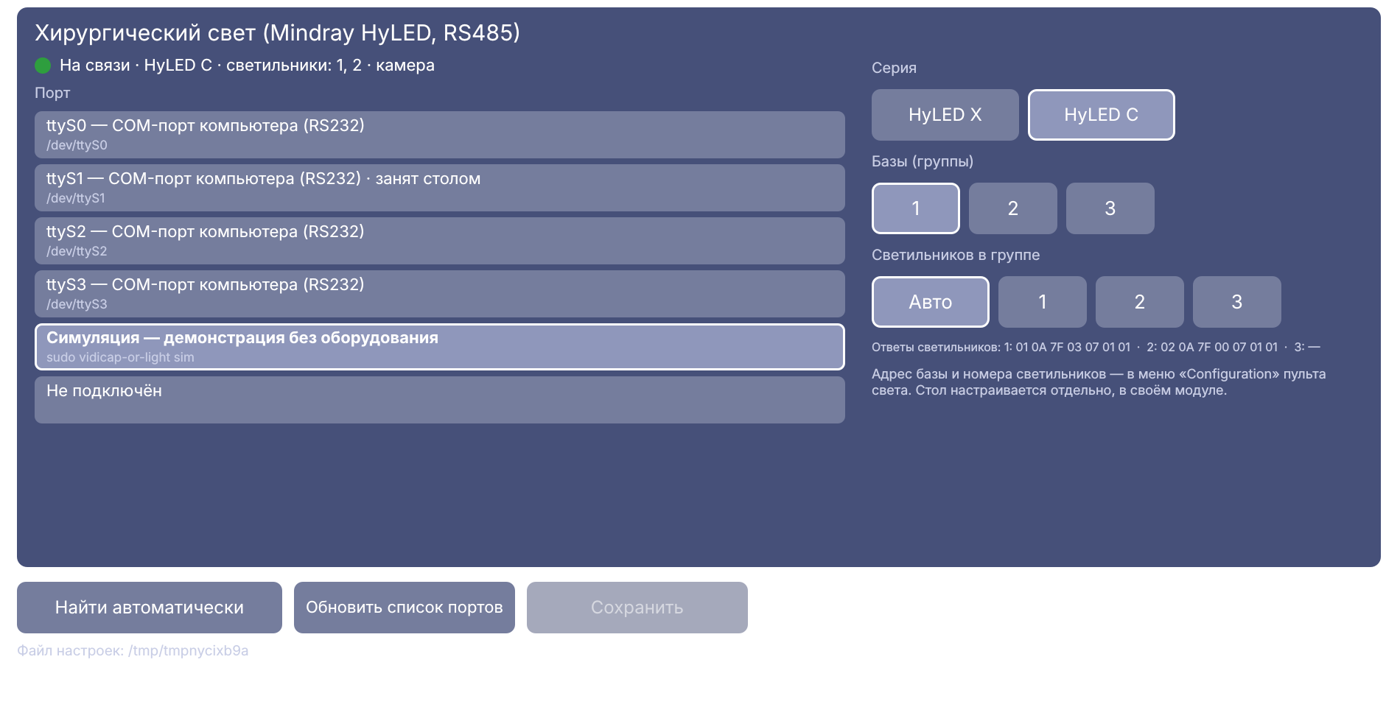This screenshot has height=707, width=1400.
Task: Set lights in group to Авто
Action: (930, 302)
